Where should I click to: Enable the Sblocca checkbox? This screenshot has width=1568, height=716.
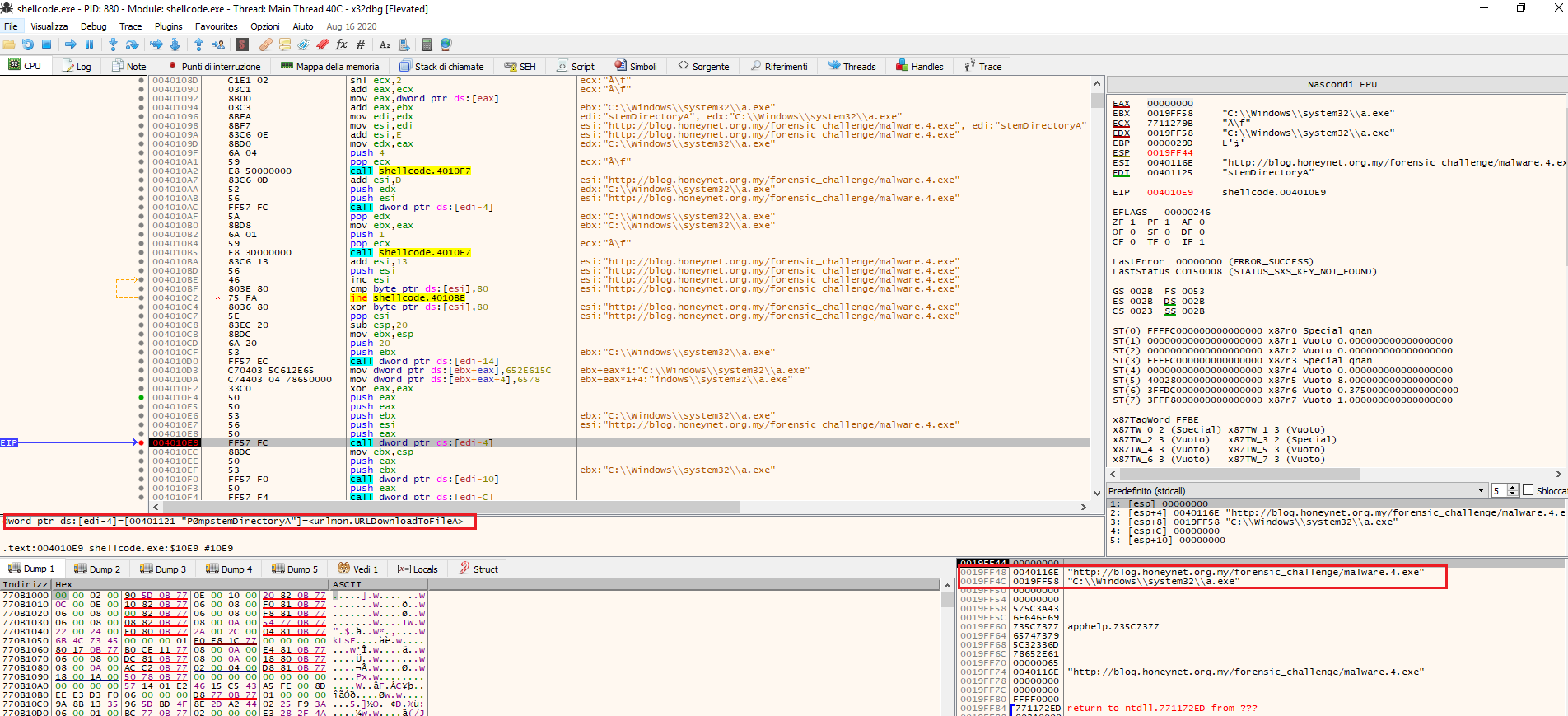tap(1528, 490)
